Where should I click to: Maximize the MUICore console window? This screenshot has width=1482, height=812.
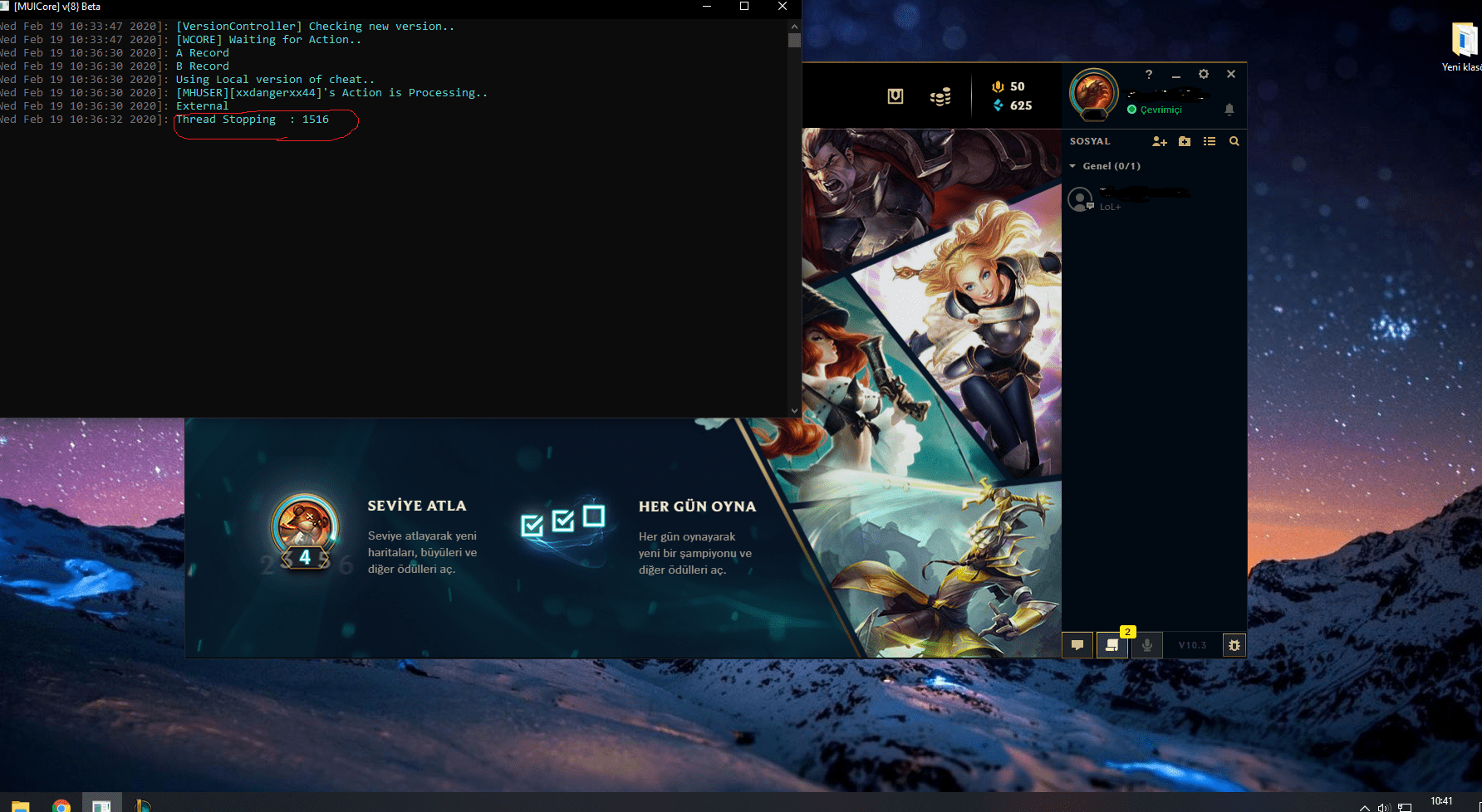click(x=744, y=7)
